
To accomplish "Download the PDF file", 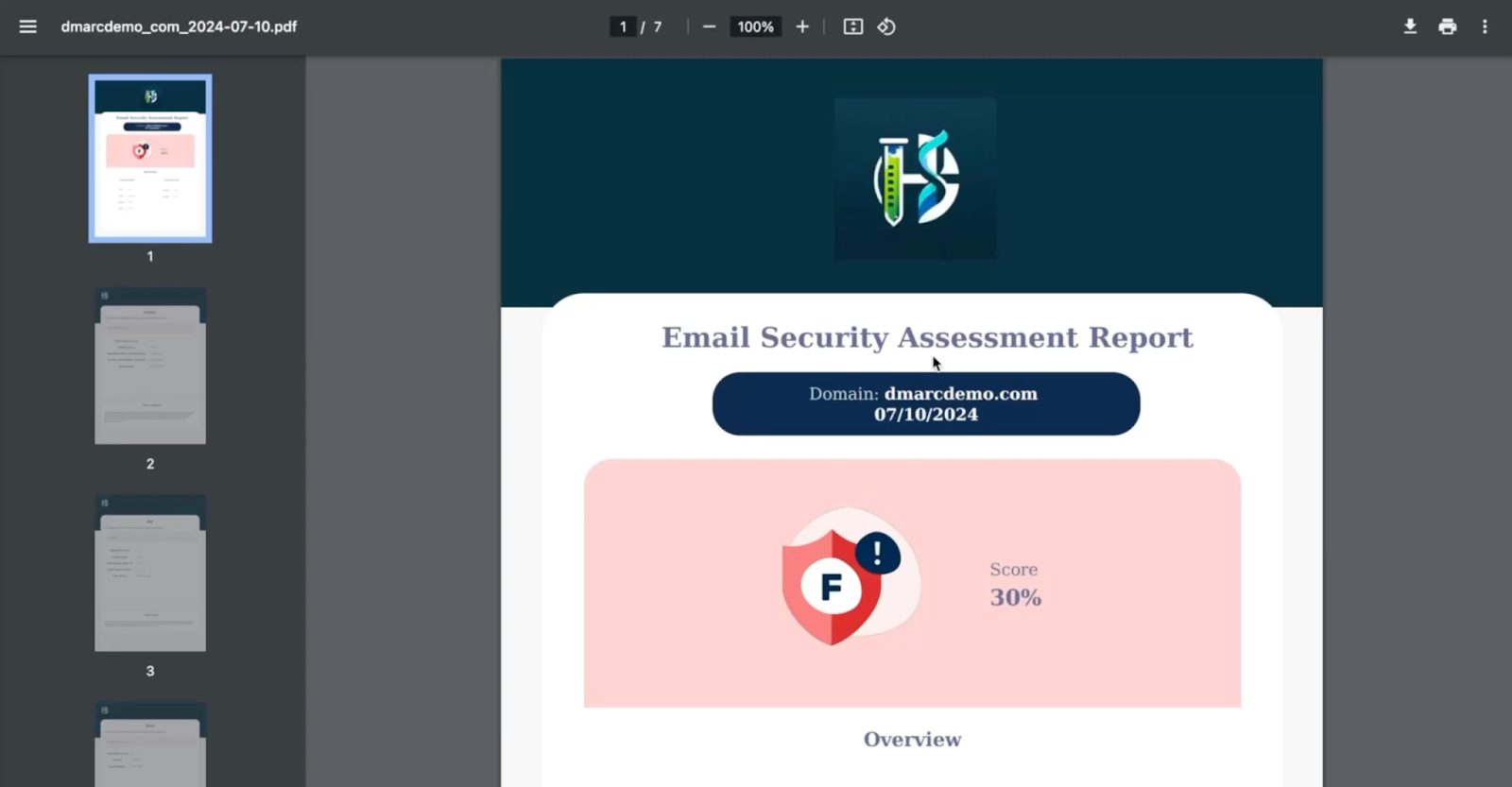I will coord(1410,26).
